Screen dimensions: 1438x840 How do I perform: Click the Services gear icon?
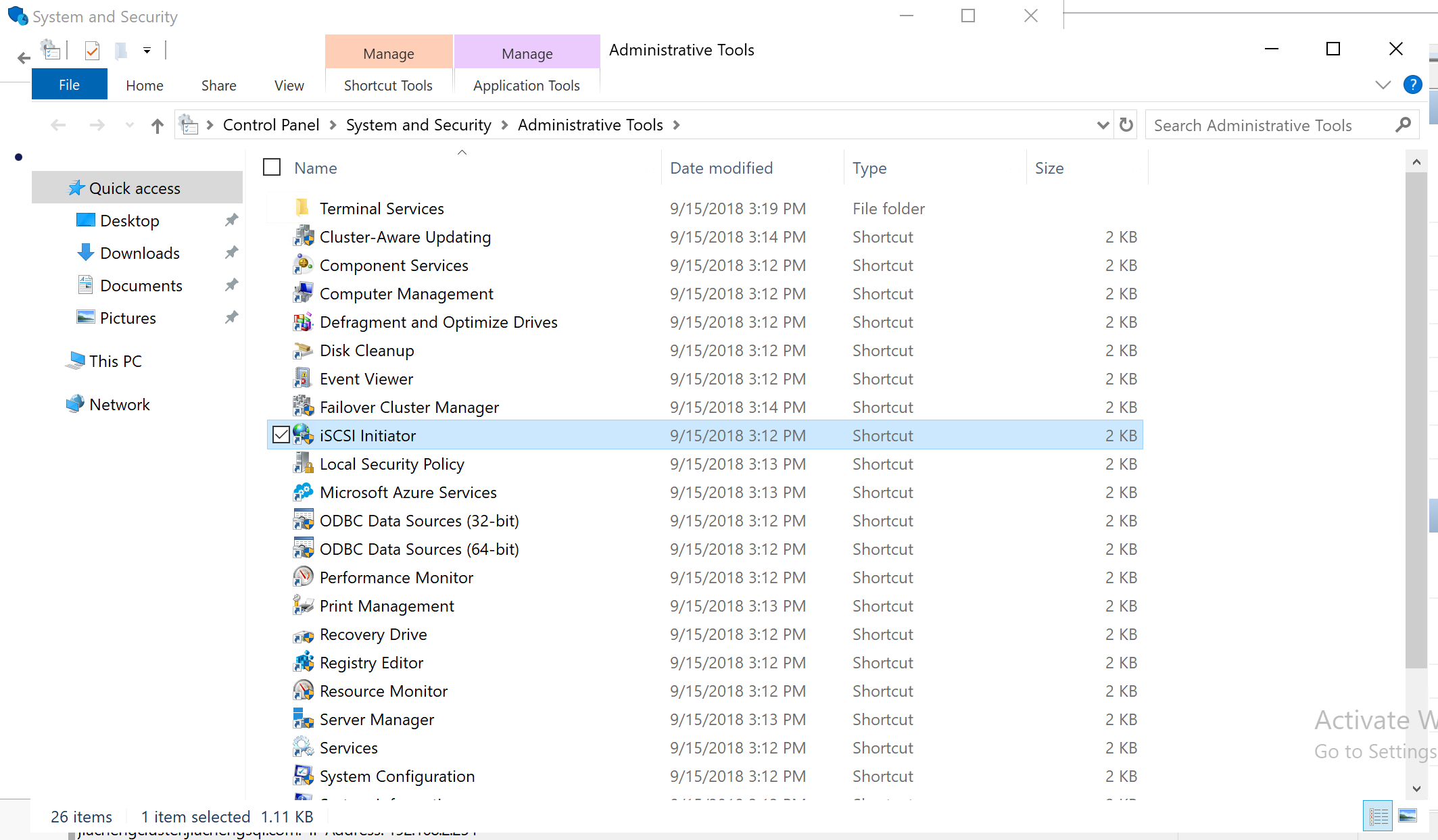click(303, 747)
